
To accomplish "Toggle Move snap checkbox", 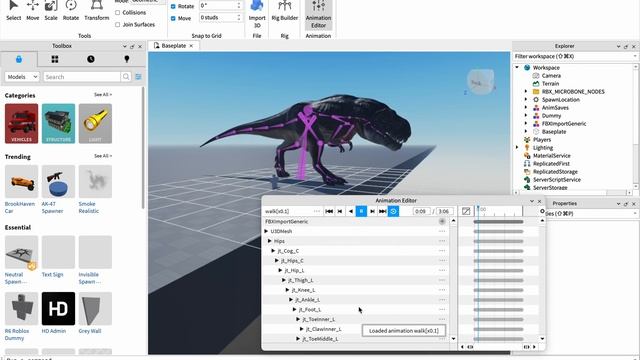I will (x=173, y=18).
